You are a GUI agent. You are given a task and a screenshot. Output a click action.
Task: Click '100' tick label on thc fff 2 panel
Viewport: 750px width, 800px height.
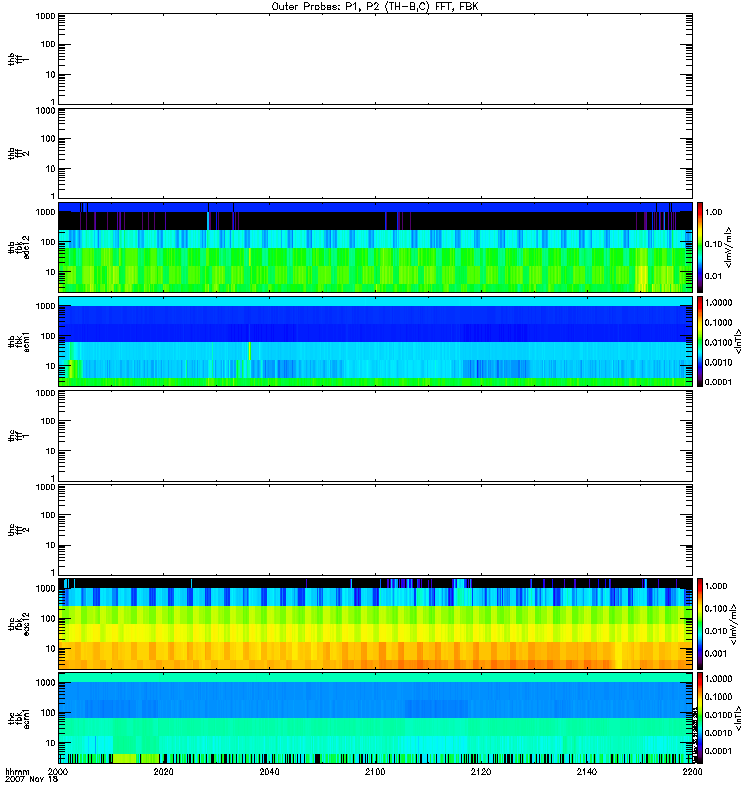[48, 515]
